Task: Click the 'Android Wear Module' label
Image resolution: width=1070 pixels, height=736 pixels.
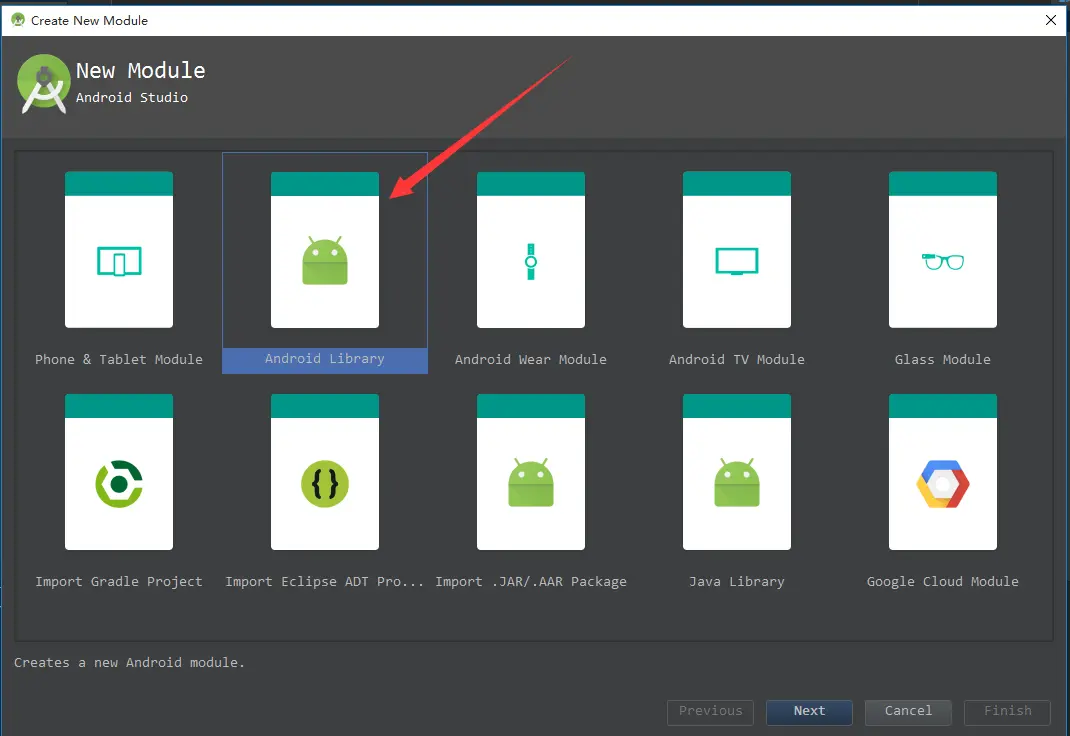Action: (x=531, y=359)
